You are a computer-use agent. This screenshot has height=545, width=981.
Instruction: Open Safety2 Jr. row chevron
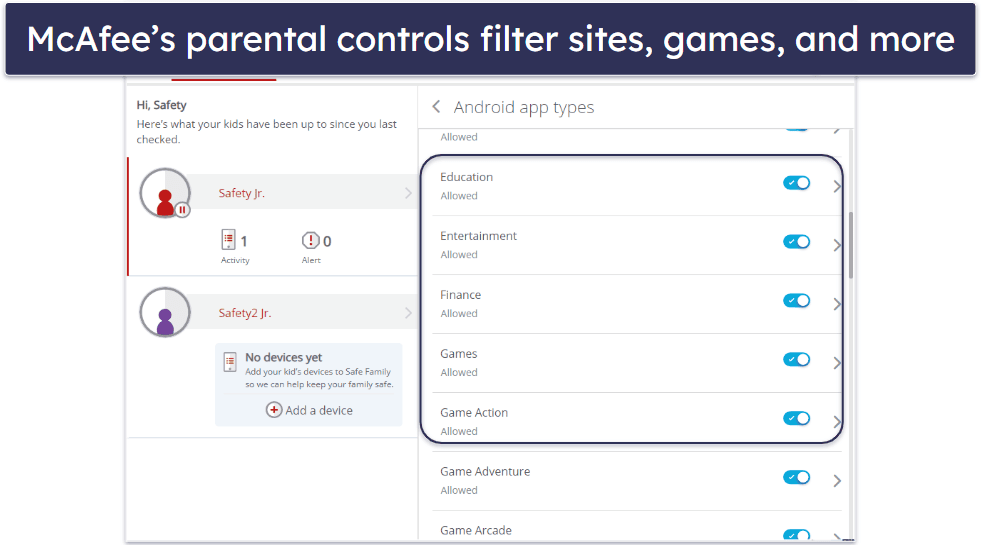click(408, 312)
